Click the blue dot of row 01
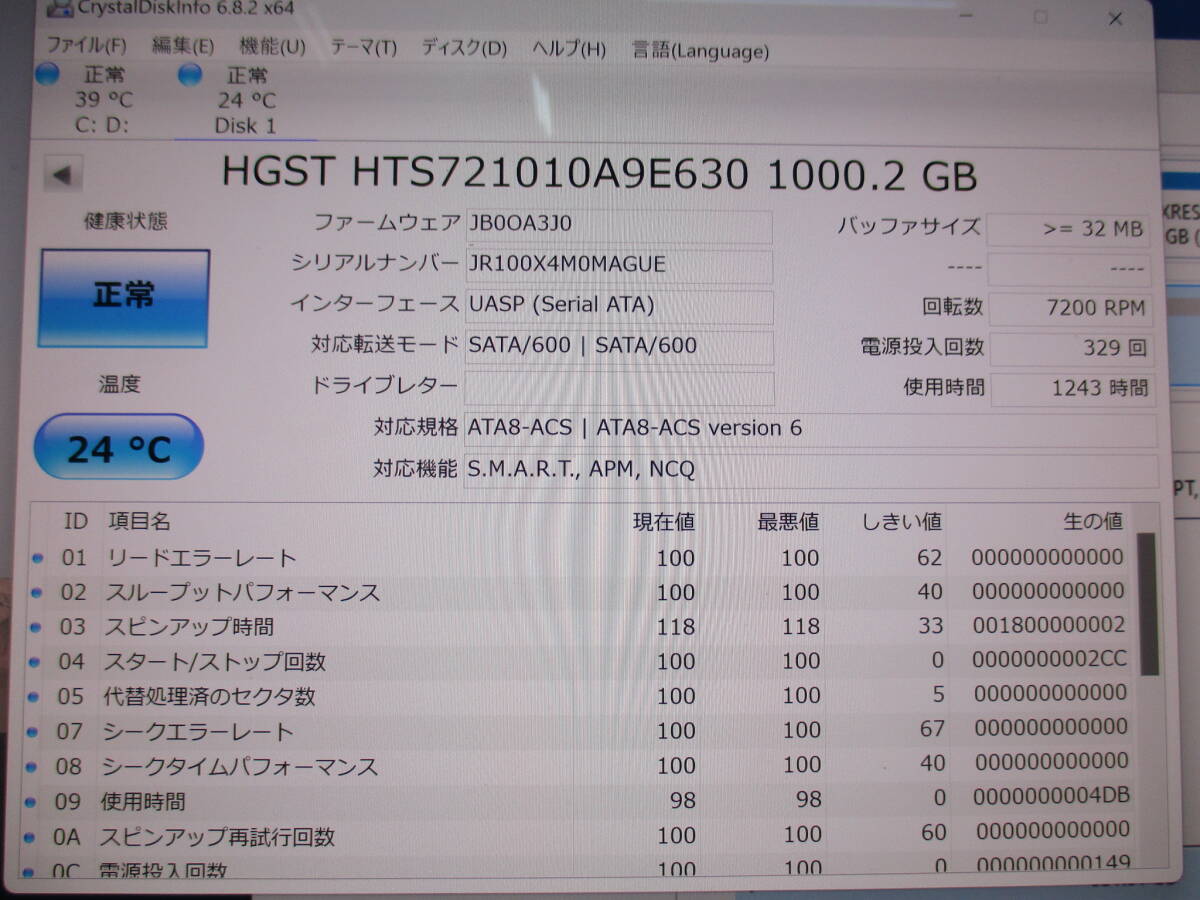The image size is (1200, 900). pos(37,559)
